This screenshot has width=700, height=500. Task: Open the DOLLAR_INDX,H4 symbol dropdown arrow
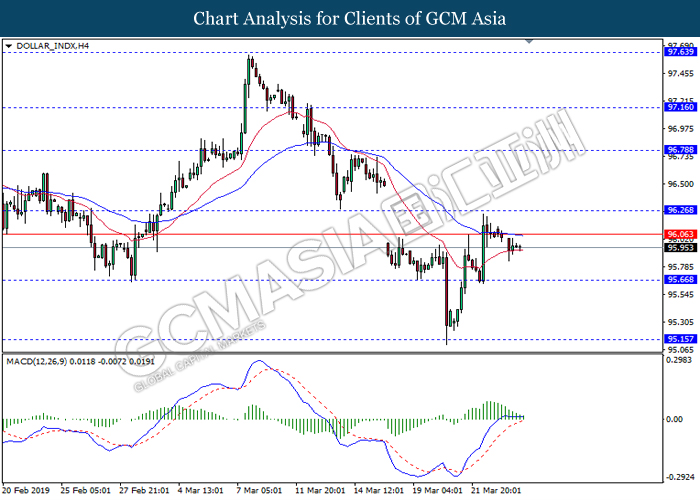point(8,46)
